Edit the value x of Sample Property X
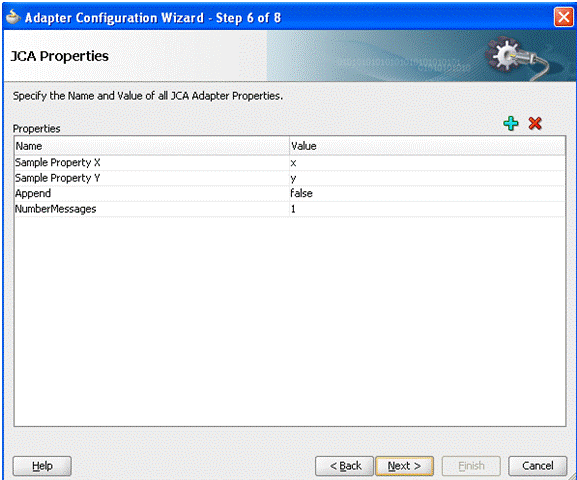This screenshot has height=480, width=577. tap(427, 163)
